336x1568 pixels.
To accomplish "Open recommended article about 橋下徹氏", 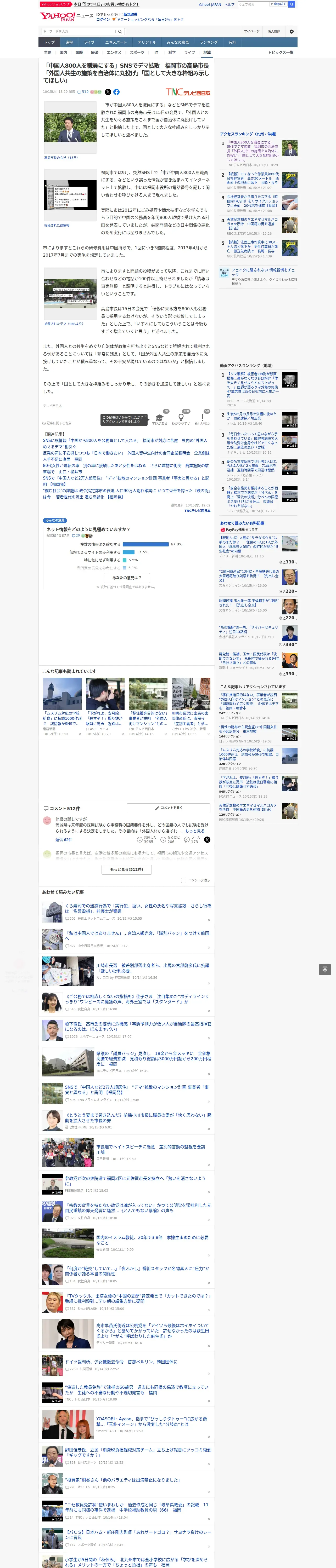I will pyautogui.click(x=138, y=1026).
